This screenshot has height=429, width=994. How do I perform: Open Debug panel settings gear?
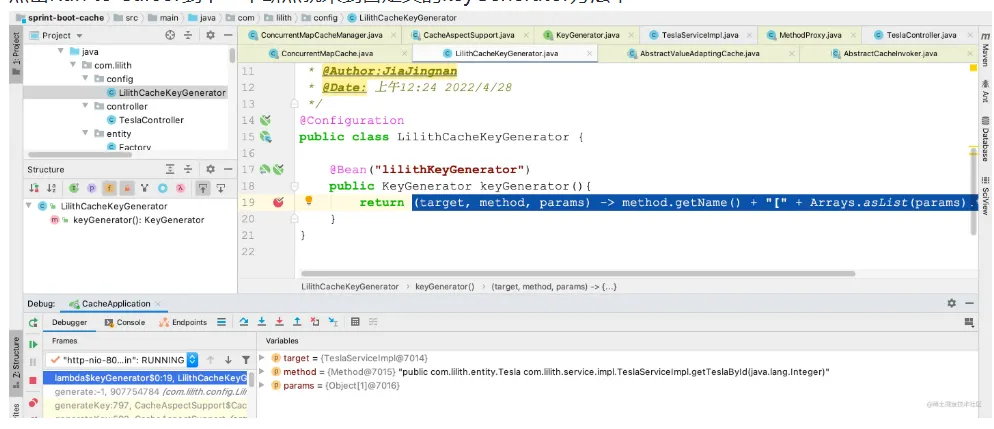pos(952,304)
